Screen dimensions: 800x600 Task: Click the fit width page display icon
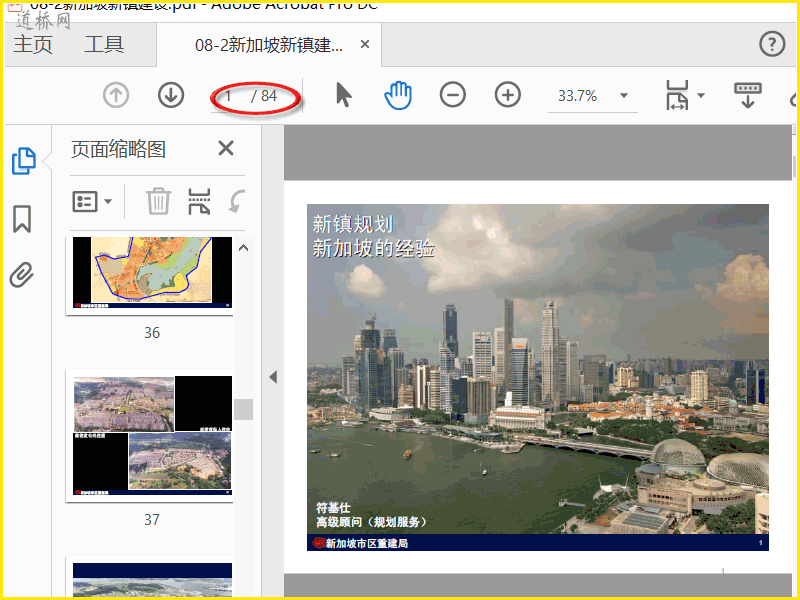677,95
